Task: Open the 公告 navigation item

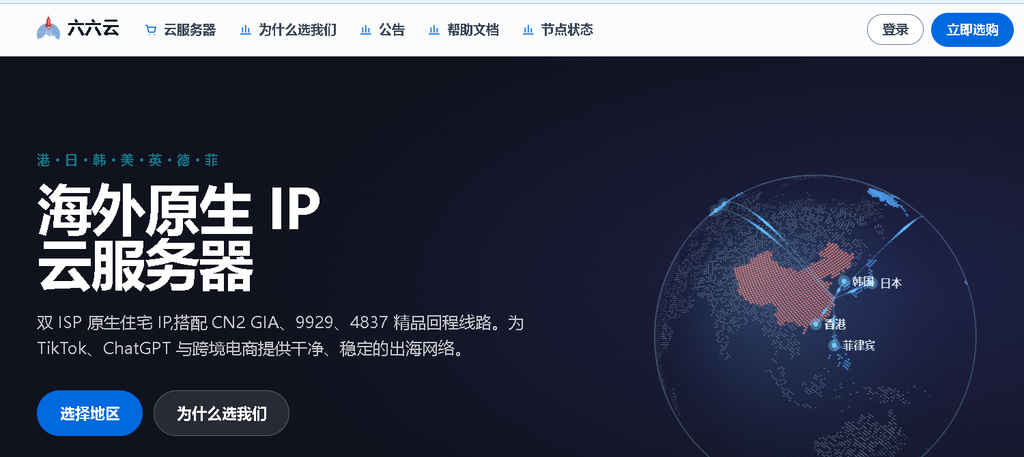Action: pos(392,30)
